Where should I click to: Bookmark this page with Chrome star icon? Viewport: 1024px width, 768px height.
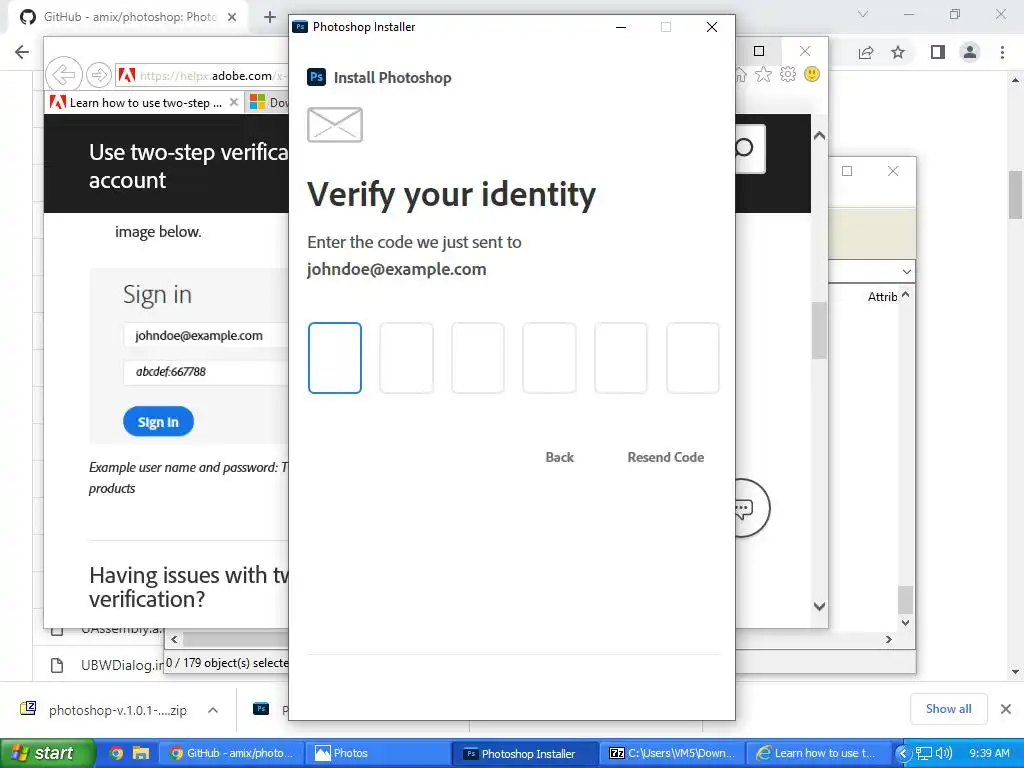[898, 52]
